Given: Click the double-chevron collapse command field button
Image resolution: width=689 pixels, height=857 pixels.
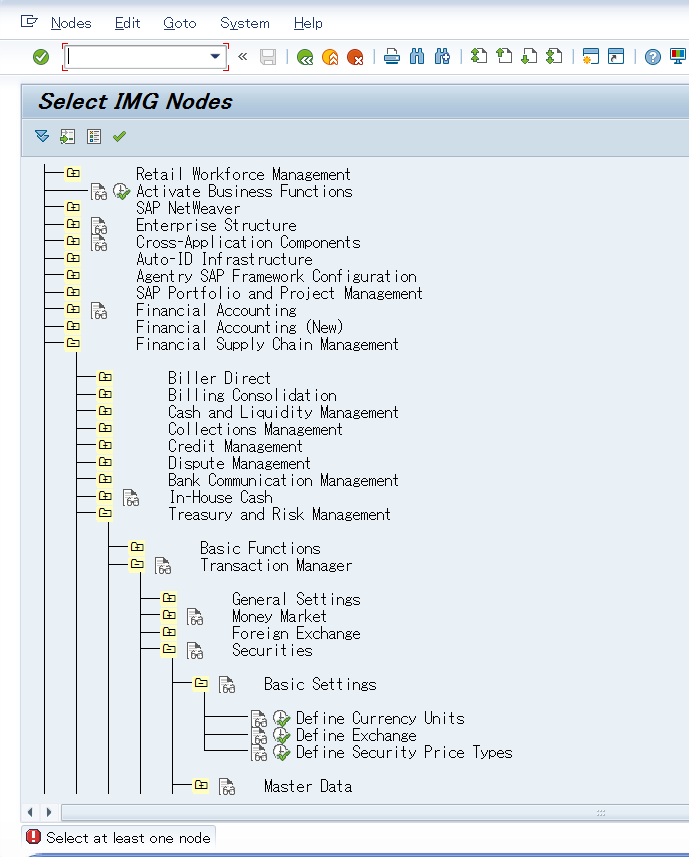Looking at the screenshot, I should (x=243, y=56).
